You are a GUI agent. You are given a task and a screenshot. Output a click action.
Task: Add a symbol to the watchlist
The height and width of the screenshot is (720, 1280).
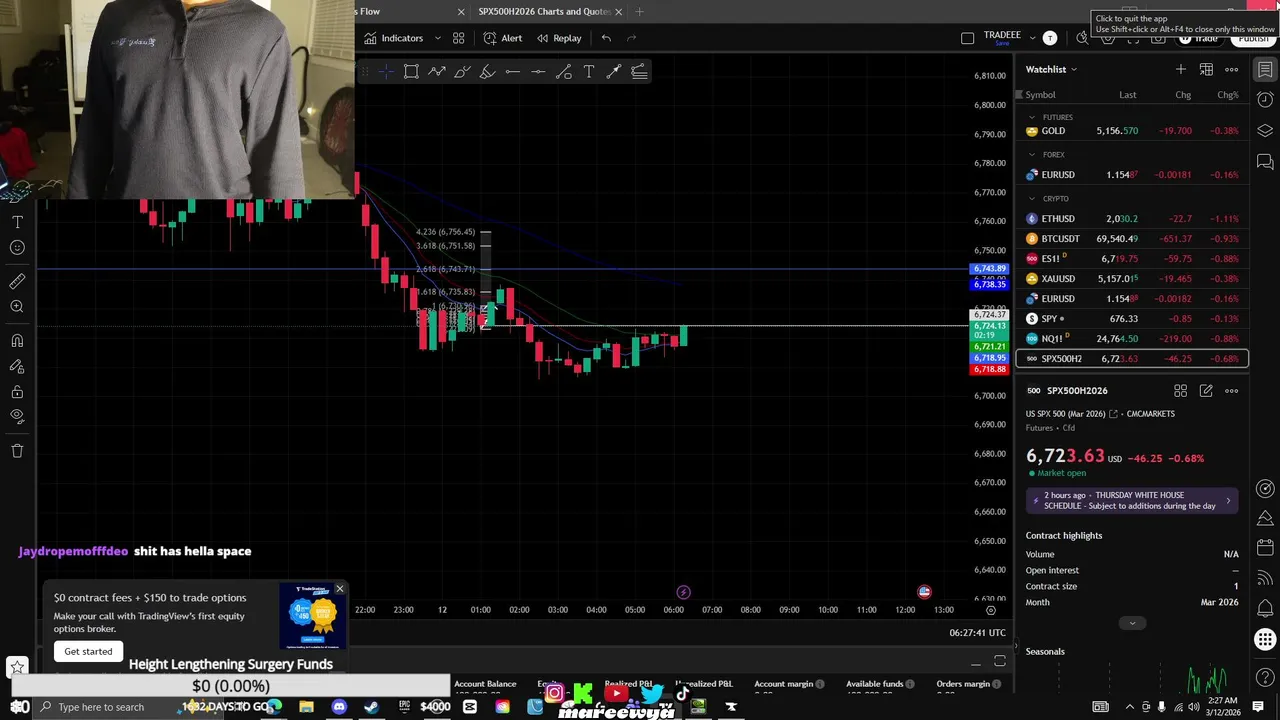[1181, 69]
